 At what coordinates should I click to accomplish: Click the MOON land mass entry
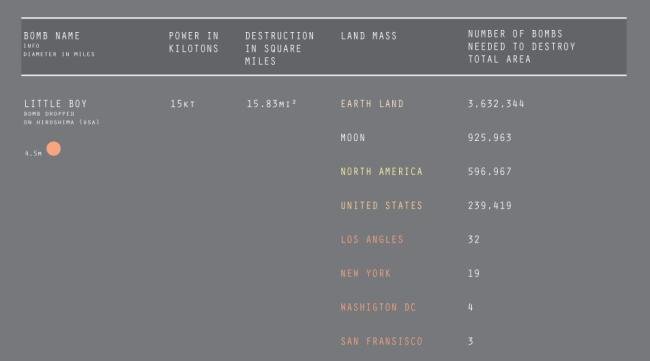coord(353,138)
